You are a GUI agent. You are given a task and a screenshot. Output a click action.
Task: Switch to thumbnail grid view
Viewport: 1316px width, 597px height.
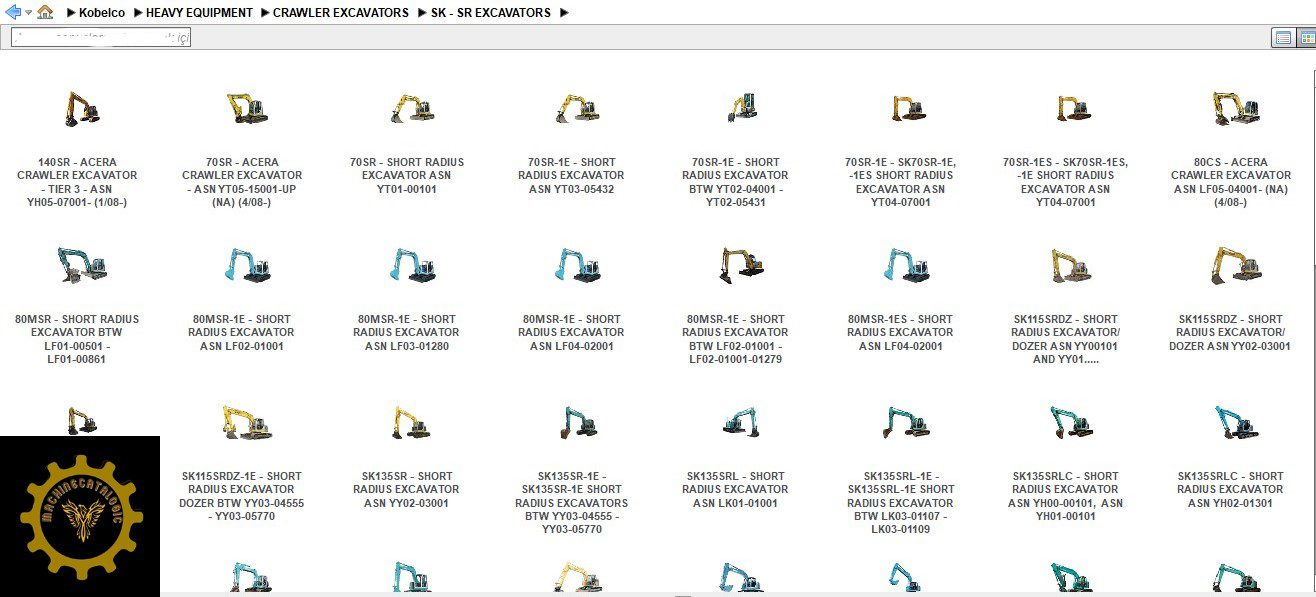click(1306, 38)
